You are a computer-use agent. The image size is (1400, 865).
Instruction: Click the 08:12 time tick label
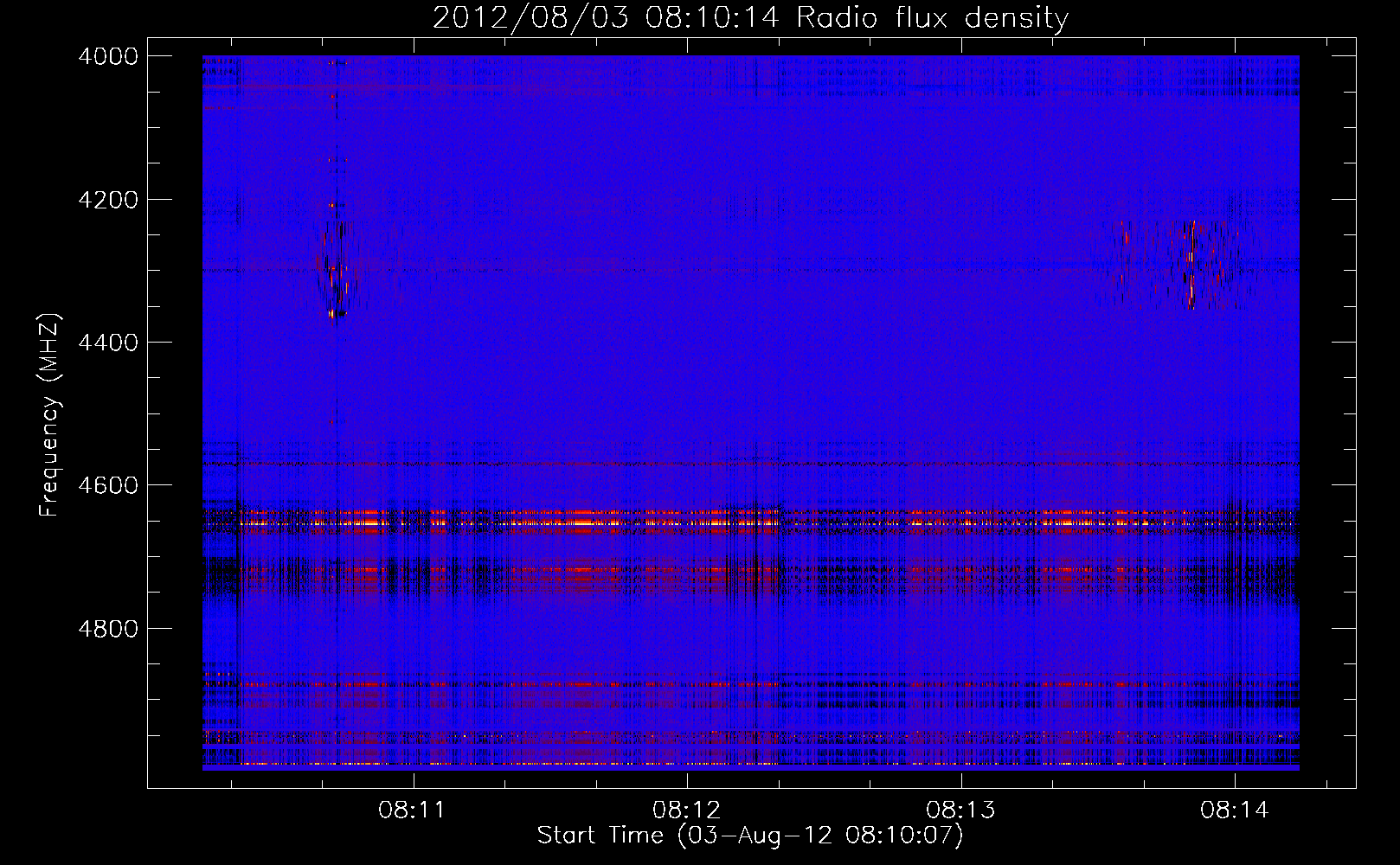[686, 811]
